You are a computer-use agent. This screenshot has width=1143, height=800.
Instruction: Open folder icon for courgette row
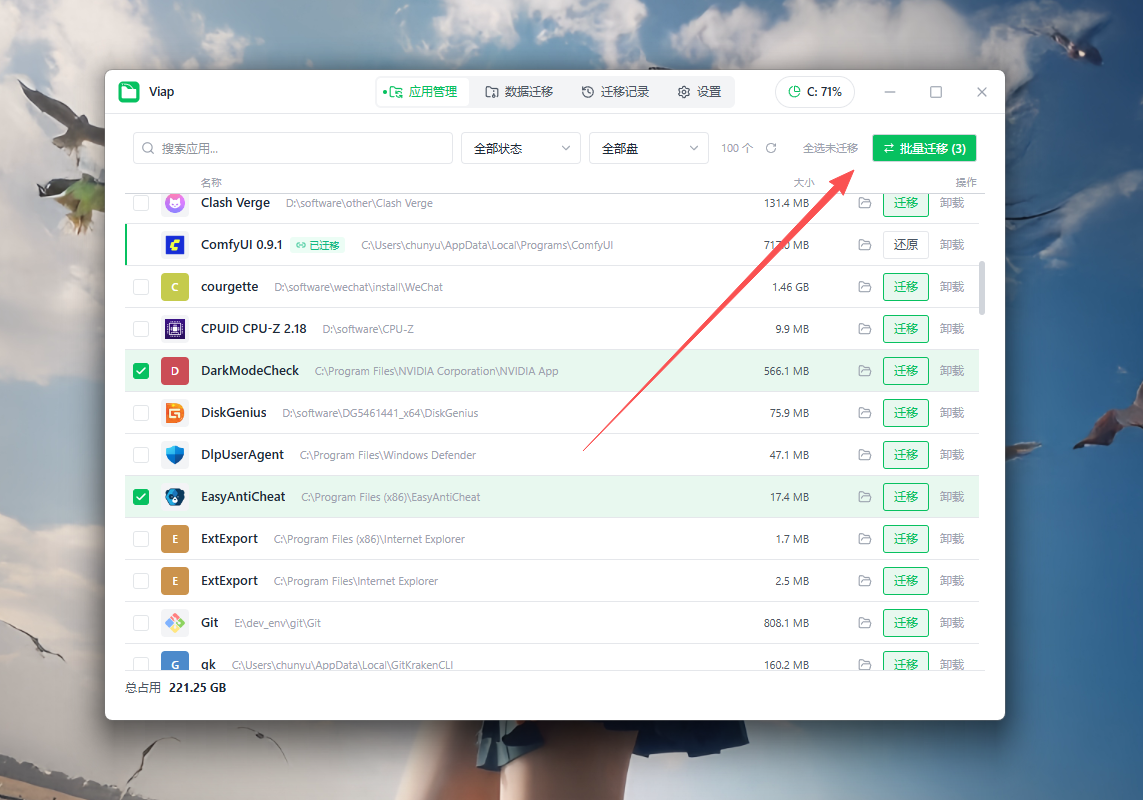tap(865, 287)
